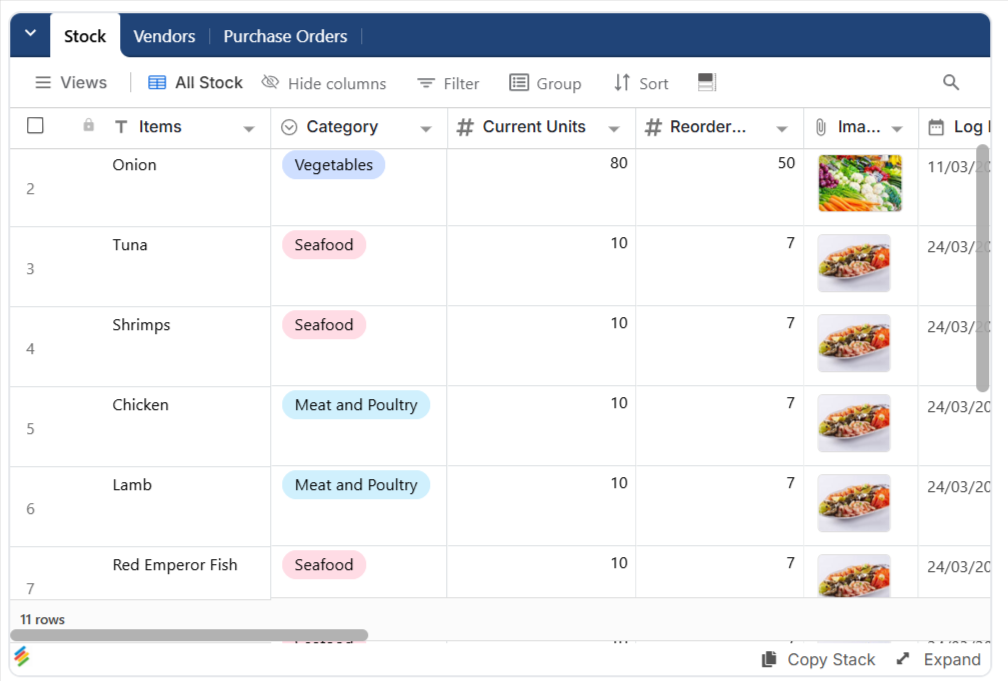Click Chicken's Meat and Poultry tag

pyautogui.click(x=356, y=404)
